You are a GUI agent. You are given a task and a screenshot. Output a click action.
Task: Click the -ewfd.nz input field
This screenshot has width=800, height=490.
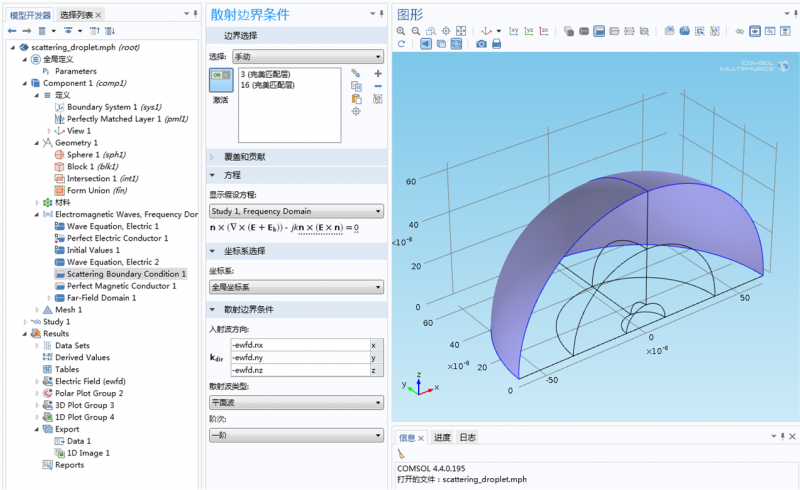pos(301,370)
